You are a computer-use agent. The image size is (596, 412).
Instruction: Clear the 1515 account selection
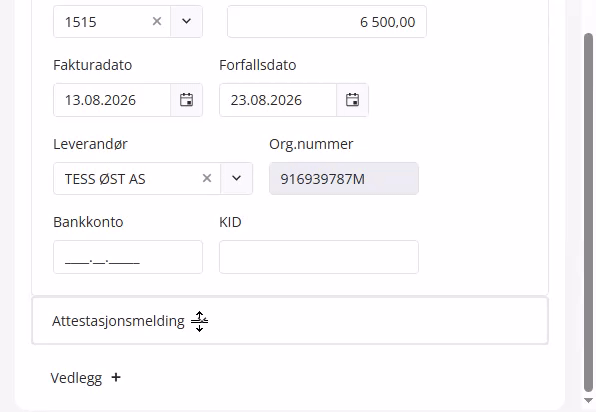157,21
